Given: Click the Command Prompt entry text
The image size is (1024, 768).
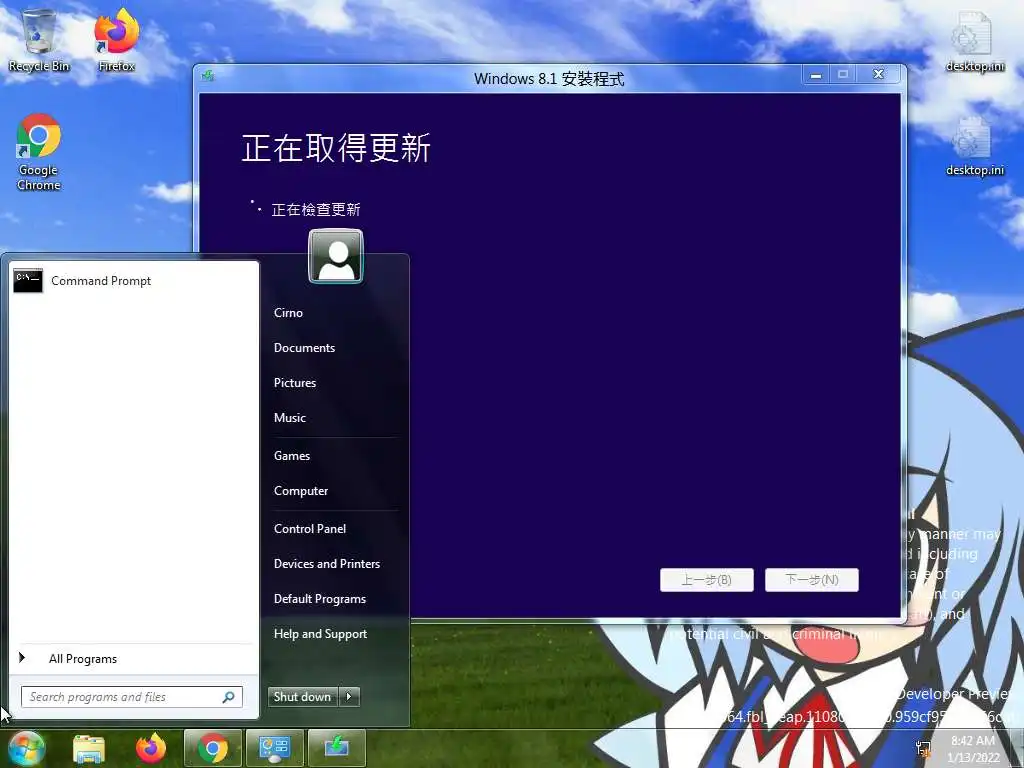Looking at the screenshot, I should tap(101, 281).
